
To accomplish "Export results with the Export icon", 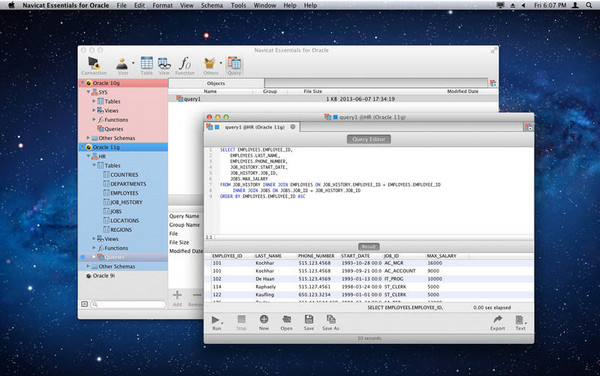I will (497, 322).
